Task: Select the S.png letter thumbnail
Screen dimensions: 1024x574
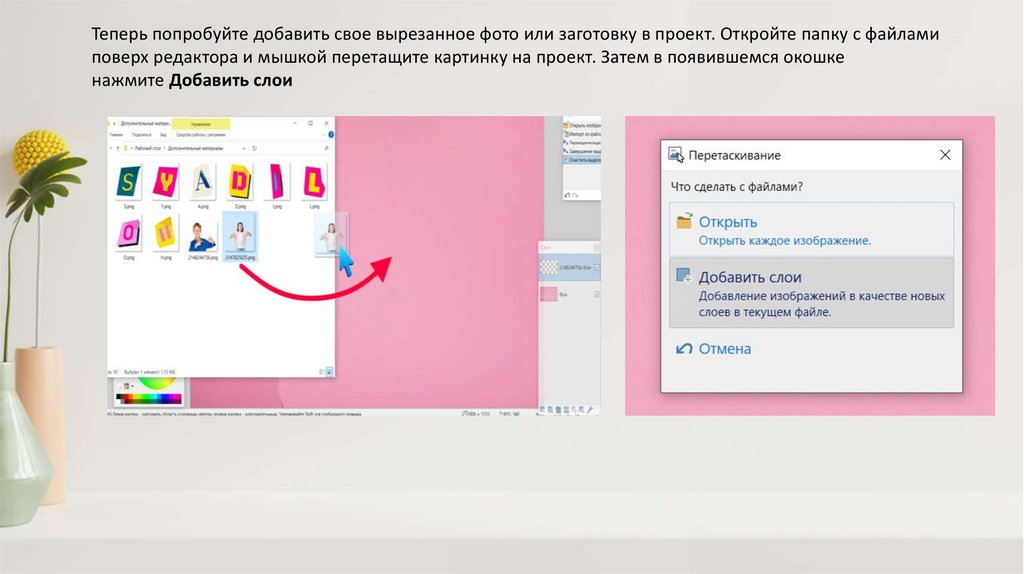Action: [x=130, y=183]
